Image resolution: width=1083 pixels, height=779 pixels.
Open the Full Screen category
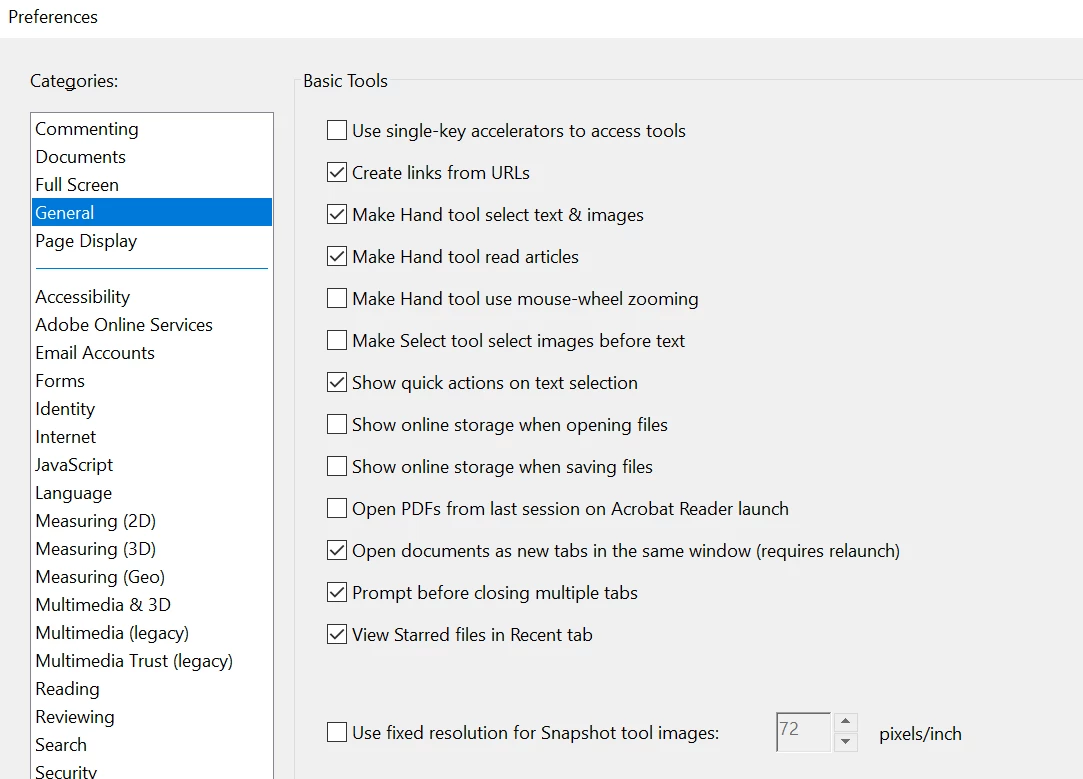tap(77, 185)
